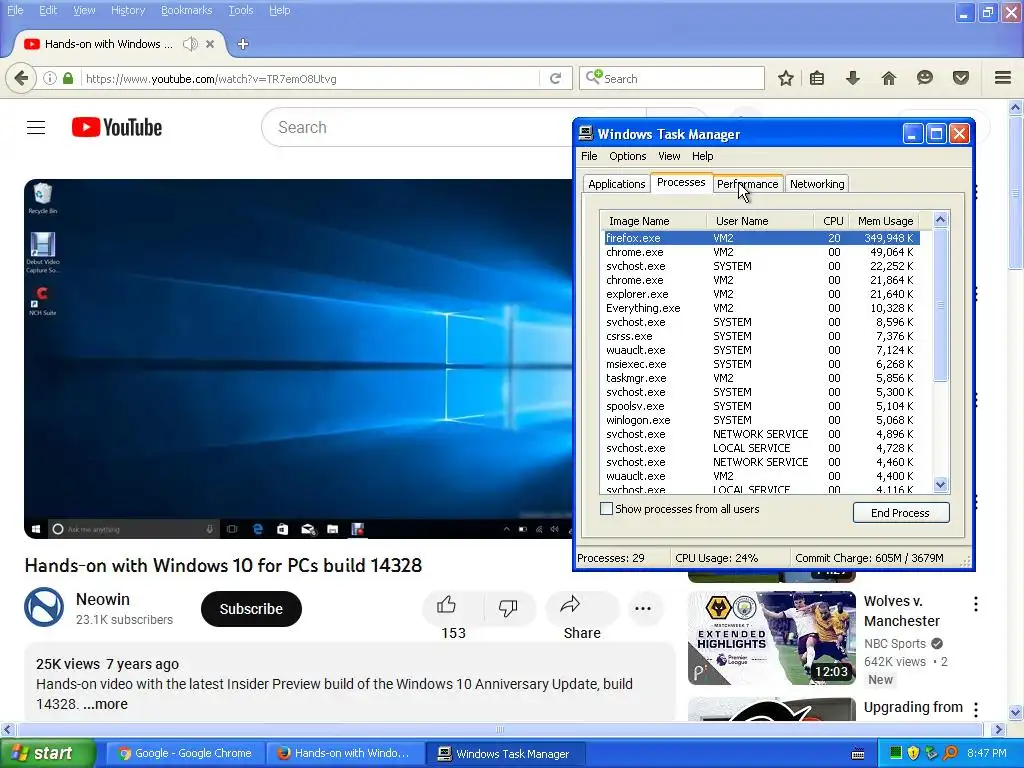Click yellow security shield tray icon
The width and height of the screenshot is (1024, 768).
914,753
